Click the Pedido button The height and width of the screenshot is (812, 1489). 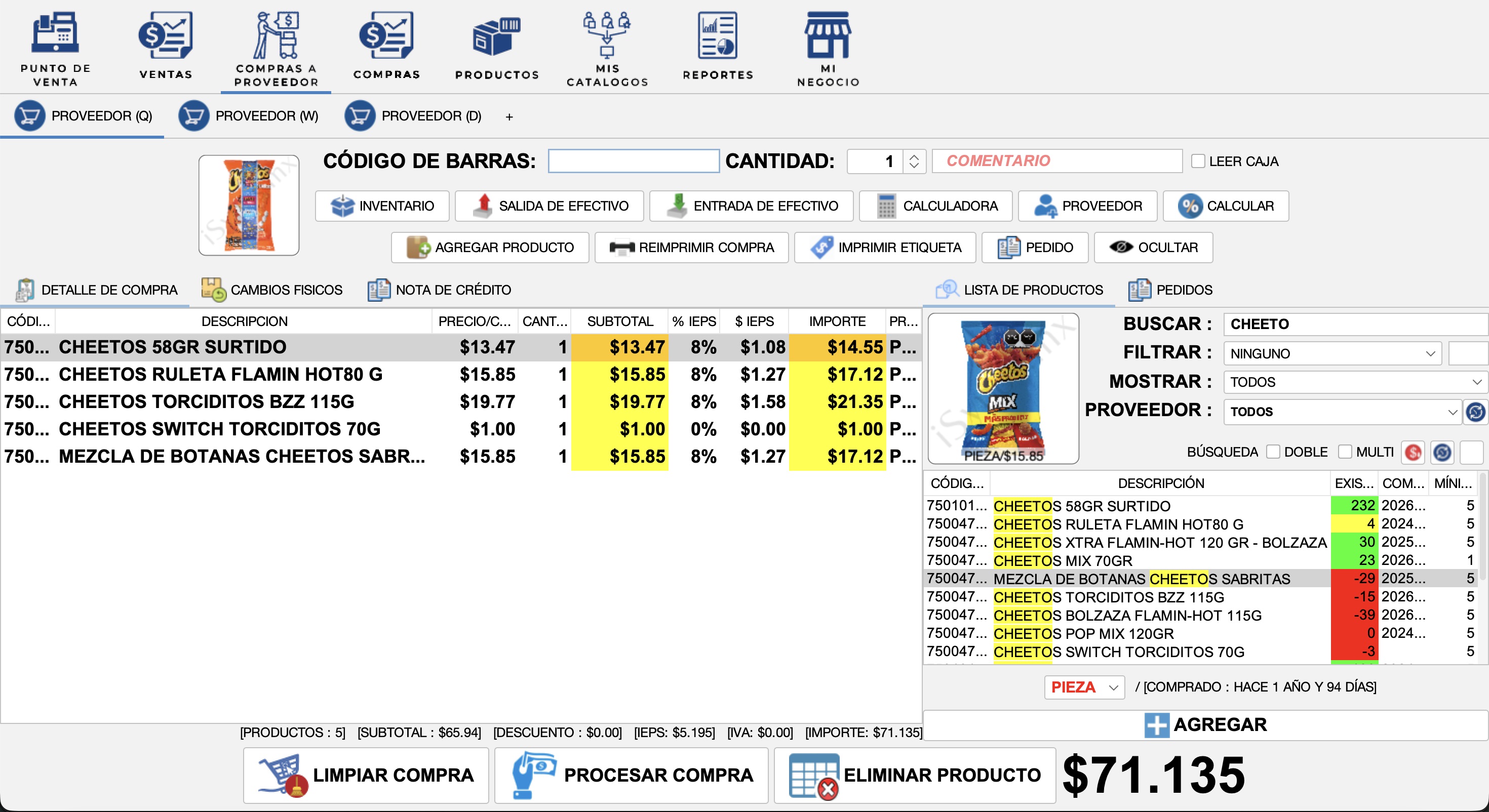[1035, 248]
